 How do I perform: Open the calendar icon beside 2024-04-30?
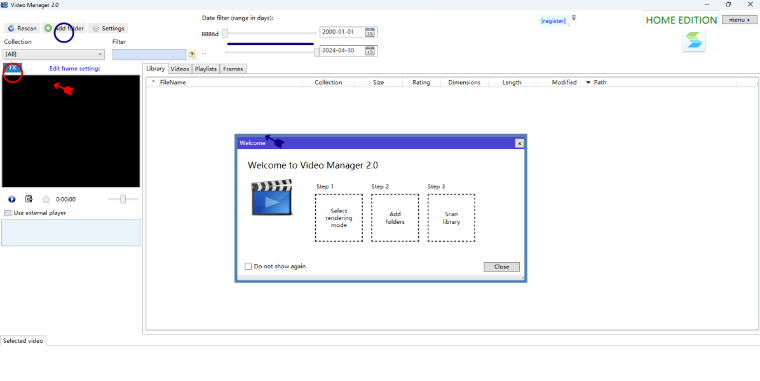370,50
